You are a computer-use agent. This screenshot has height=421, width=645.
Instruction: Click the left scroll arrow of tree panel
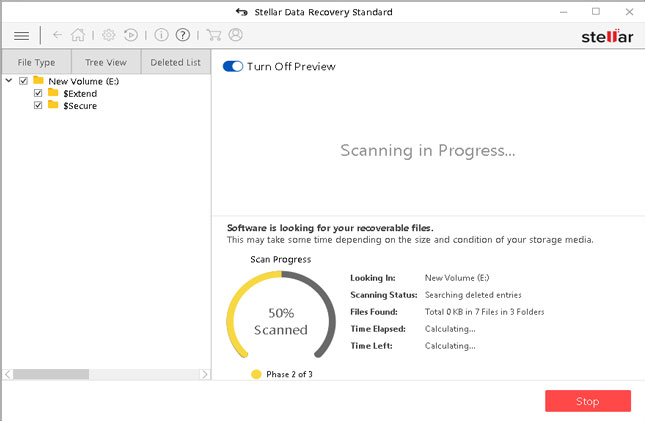7,374
